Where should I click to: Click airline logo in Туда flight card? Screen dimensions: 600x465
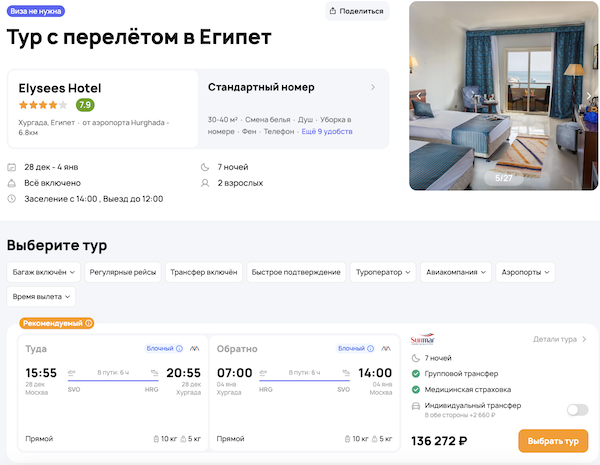[194, 349]
